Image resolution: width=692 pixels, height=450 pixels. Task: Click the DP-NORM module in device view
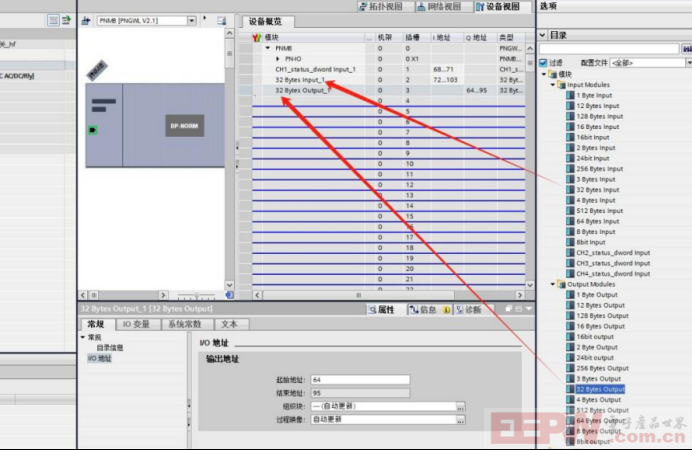[x=184, y=126]
